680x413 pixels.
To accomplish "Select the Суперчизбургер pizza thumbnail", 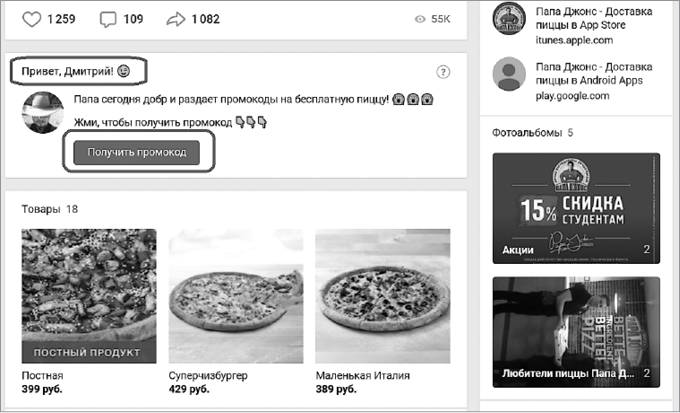I will (x=236, y=296).
